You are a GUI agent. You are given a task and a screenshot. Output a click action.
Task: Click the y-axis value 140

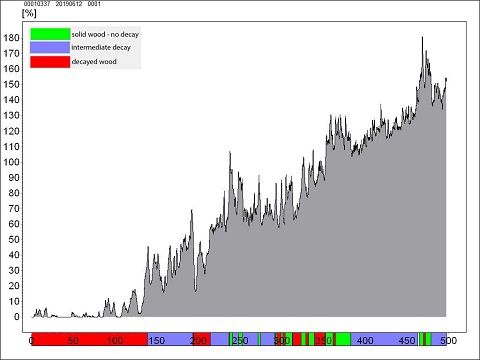[x=11, y=100]
